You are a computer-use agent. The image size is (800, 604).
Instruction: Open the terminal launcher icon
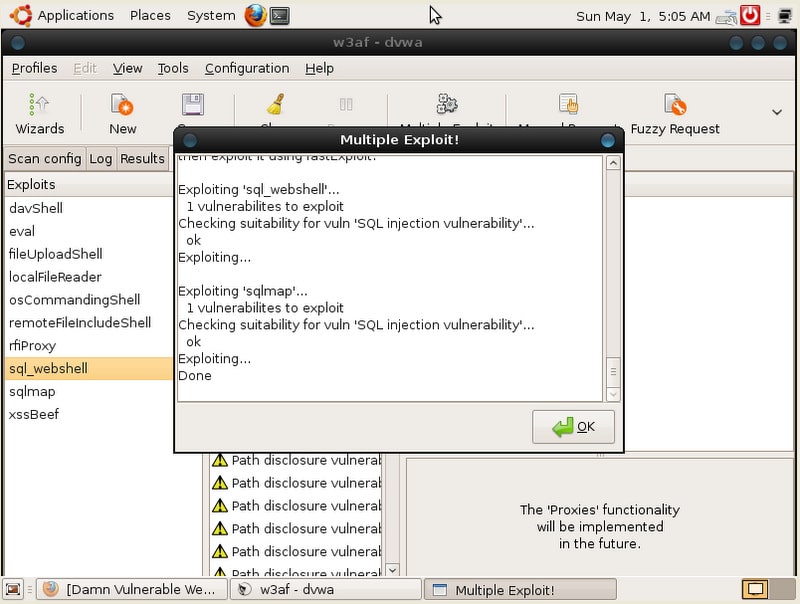pyautogui.click(x=281, y=15)
